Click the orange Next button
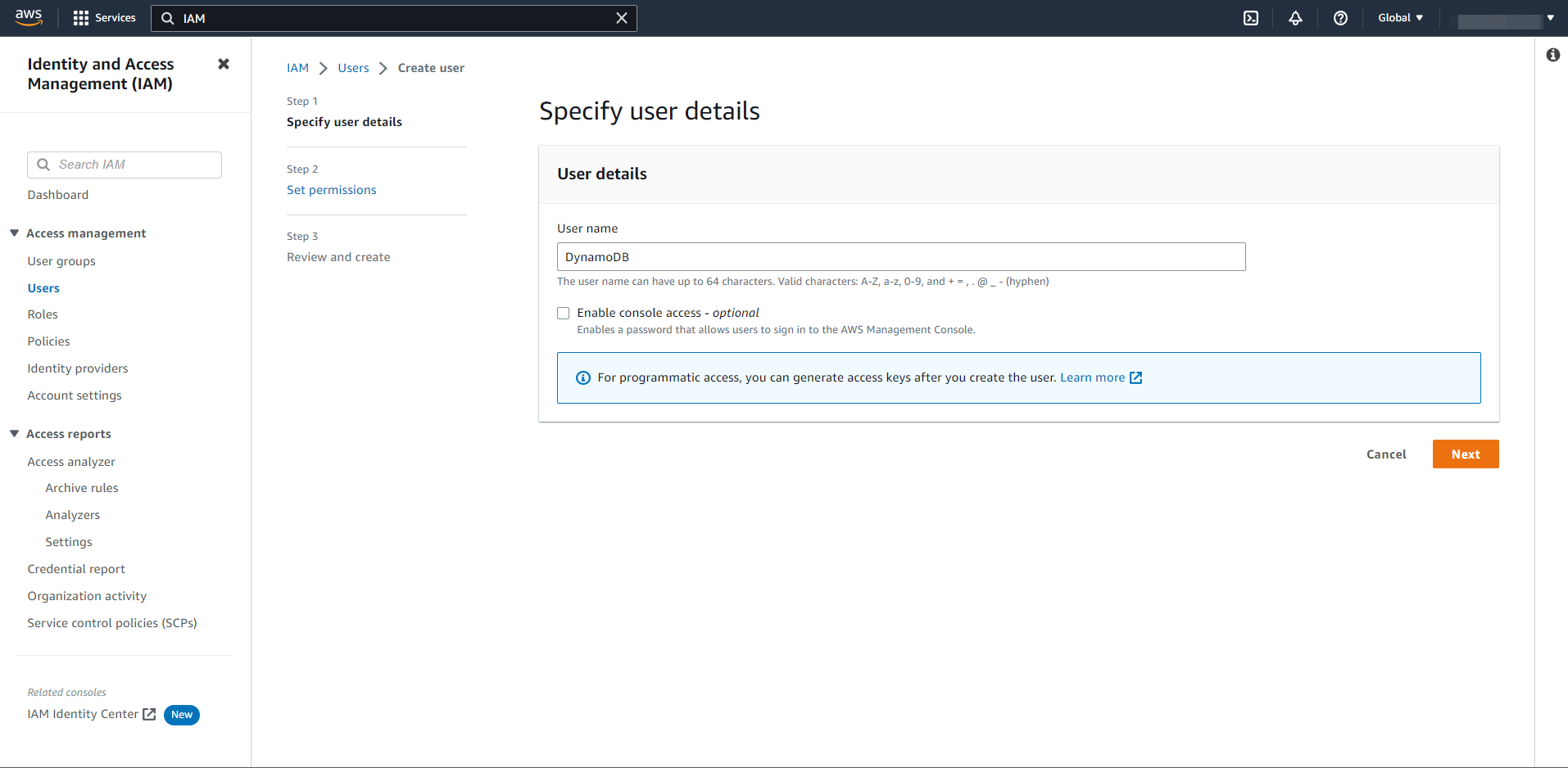Screen dimensions: 1568x768 [x=1466, y=454]
